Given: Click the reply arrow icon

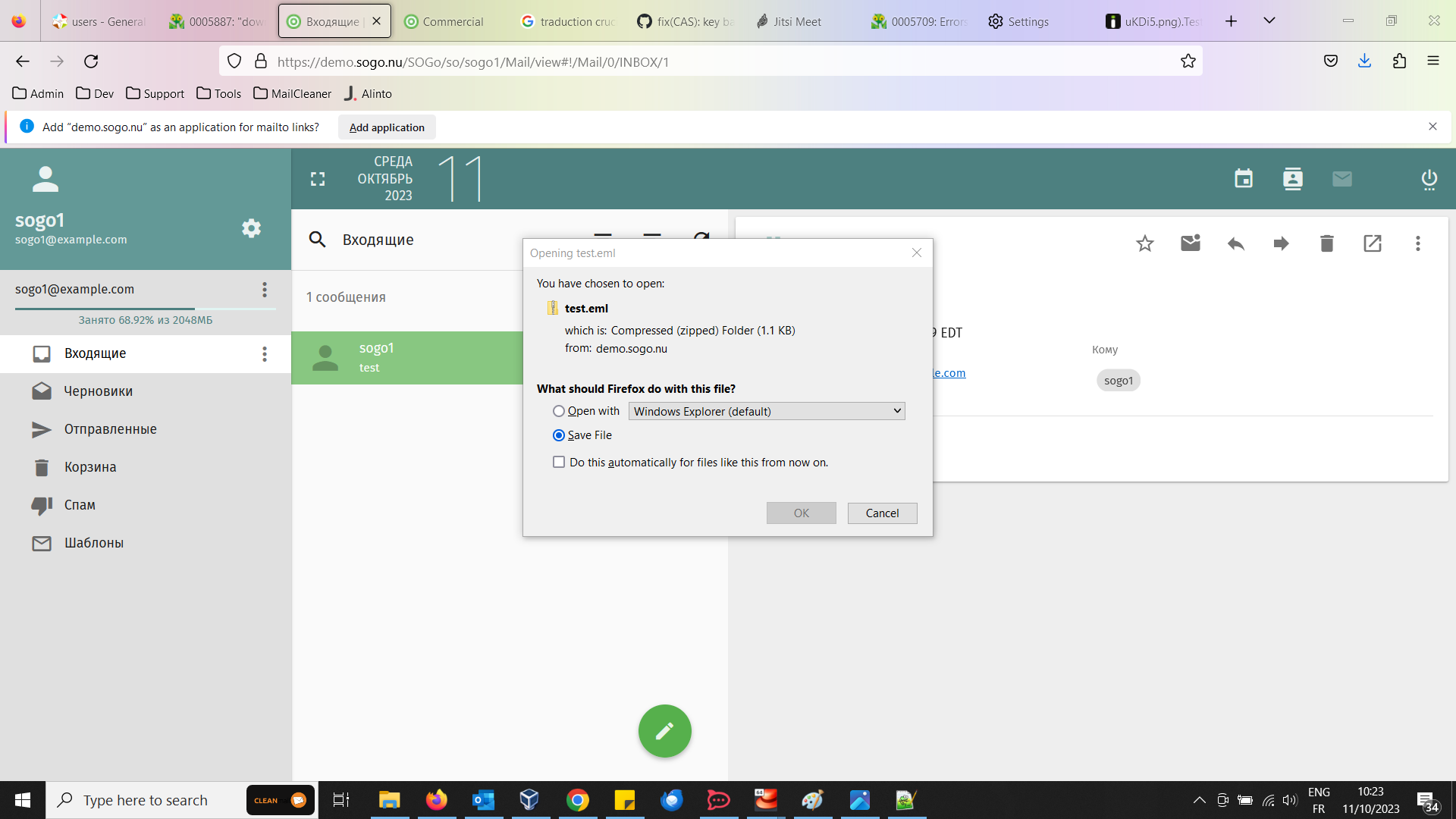Looking at the screenshot, I should point(1235,243).
